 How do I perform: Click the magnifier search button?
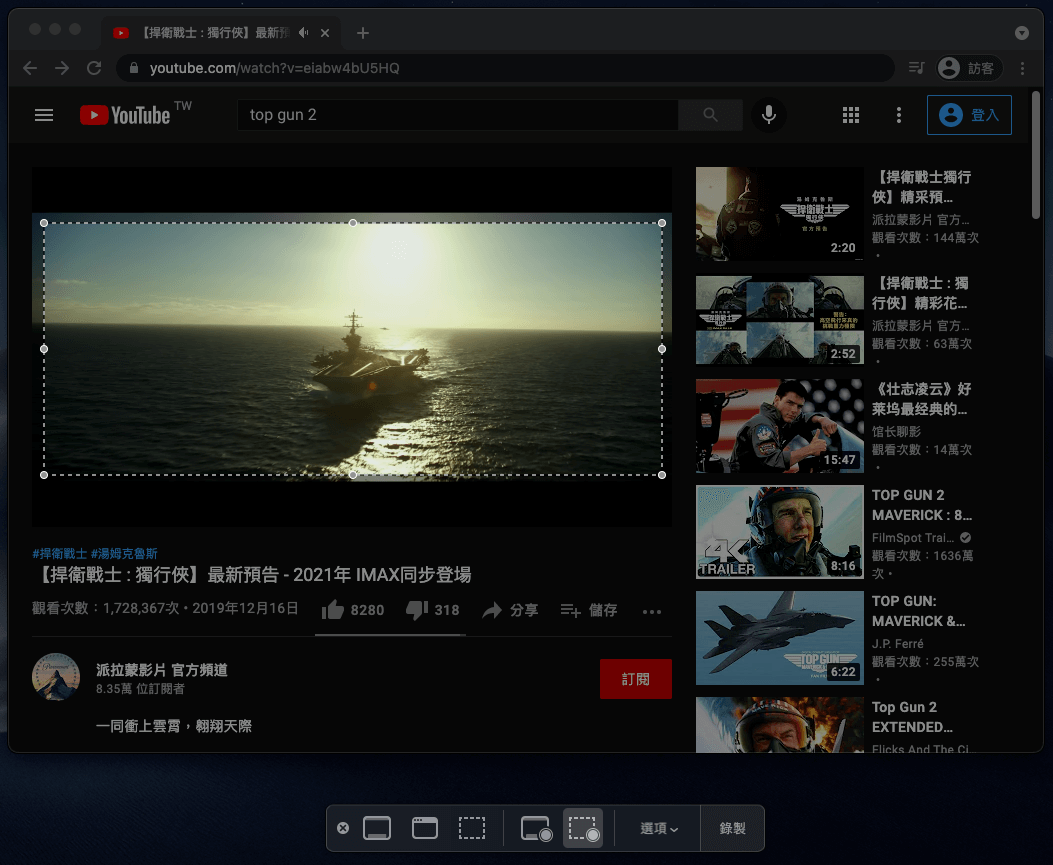710,115
